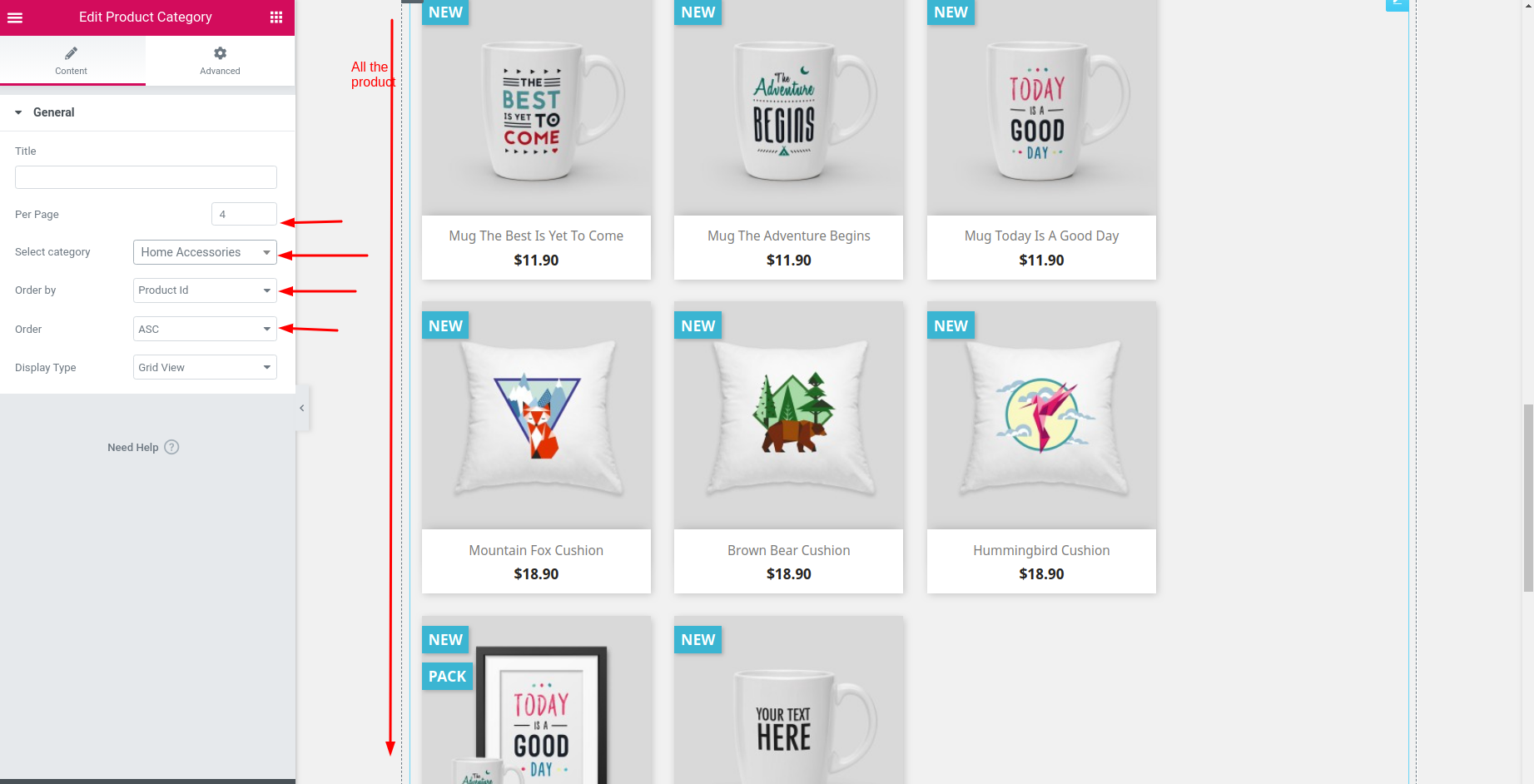This screenshot has height=784, width=1534.
Task: Switch to the Content tab
Action: [x=72, y=60]
